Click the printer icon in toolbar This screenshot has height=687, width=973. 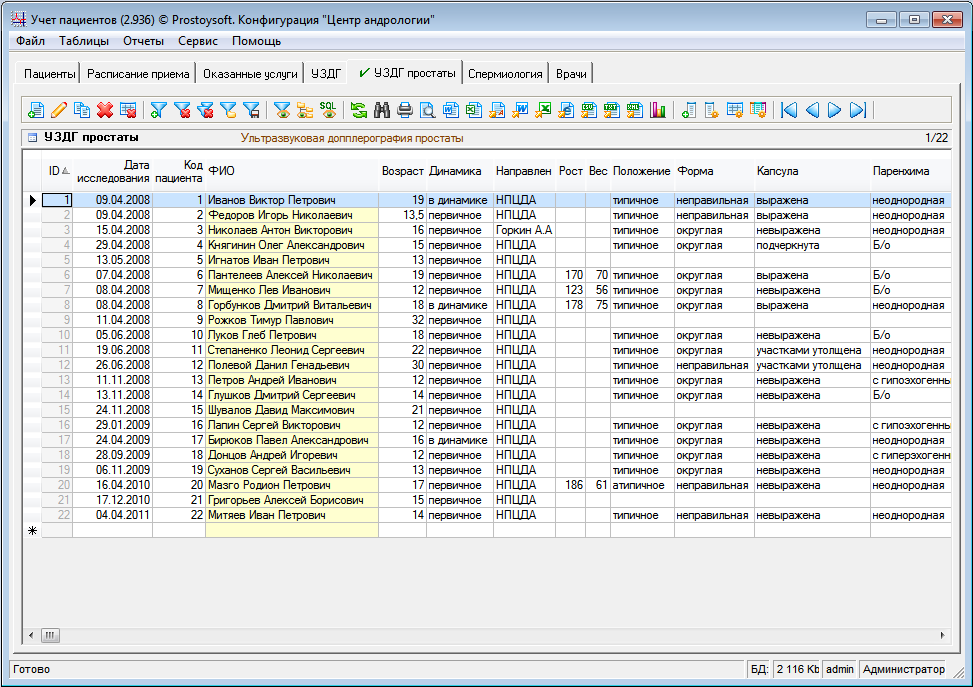tap(404, 110)
